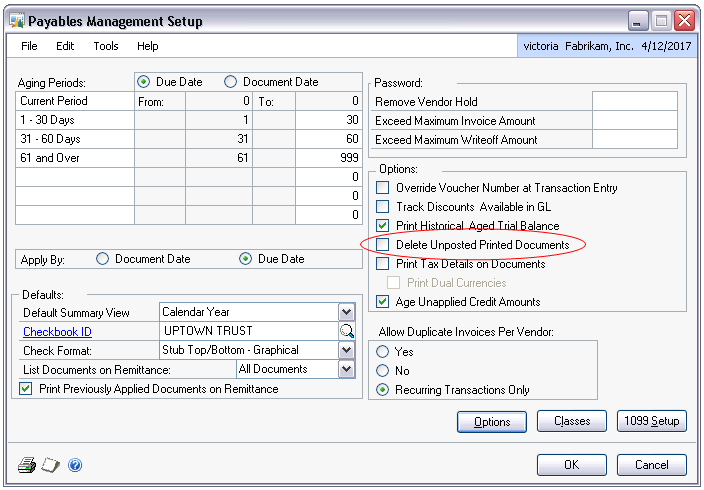Select Yes for duplicate invoices per vendor
Screen dimensions: 704x490
(382, 352)
